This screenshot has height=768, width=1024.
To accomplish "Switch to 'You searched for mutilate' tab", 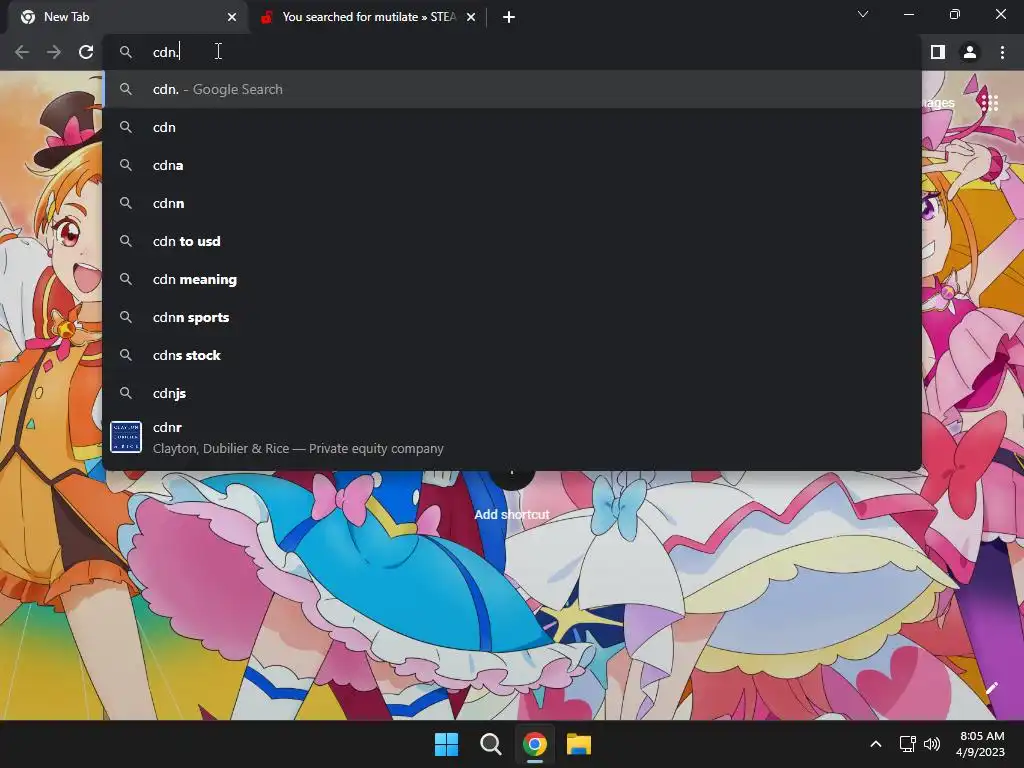I will coord(368,17).
